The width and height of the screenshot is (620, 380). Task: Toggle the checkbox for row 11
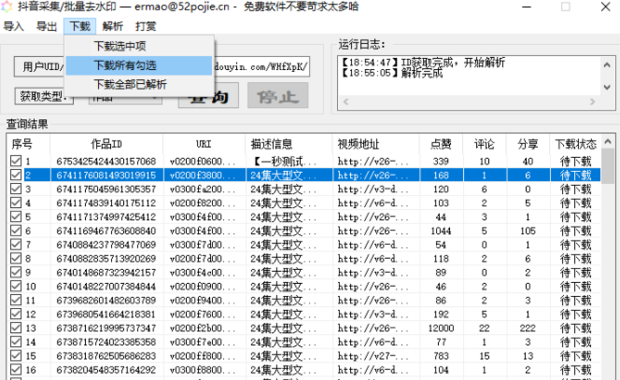16,300
